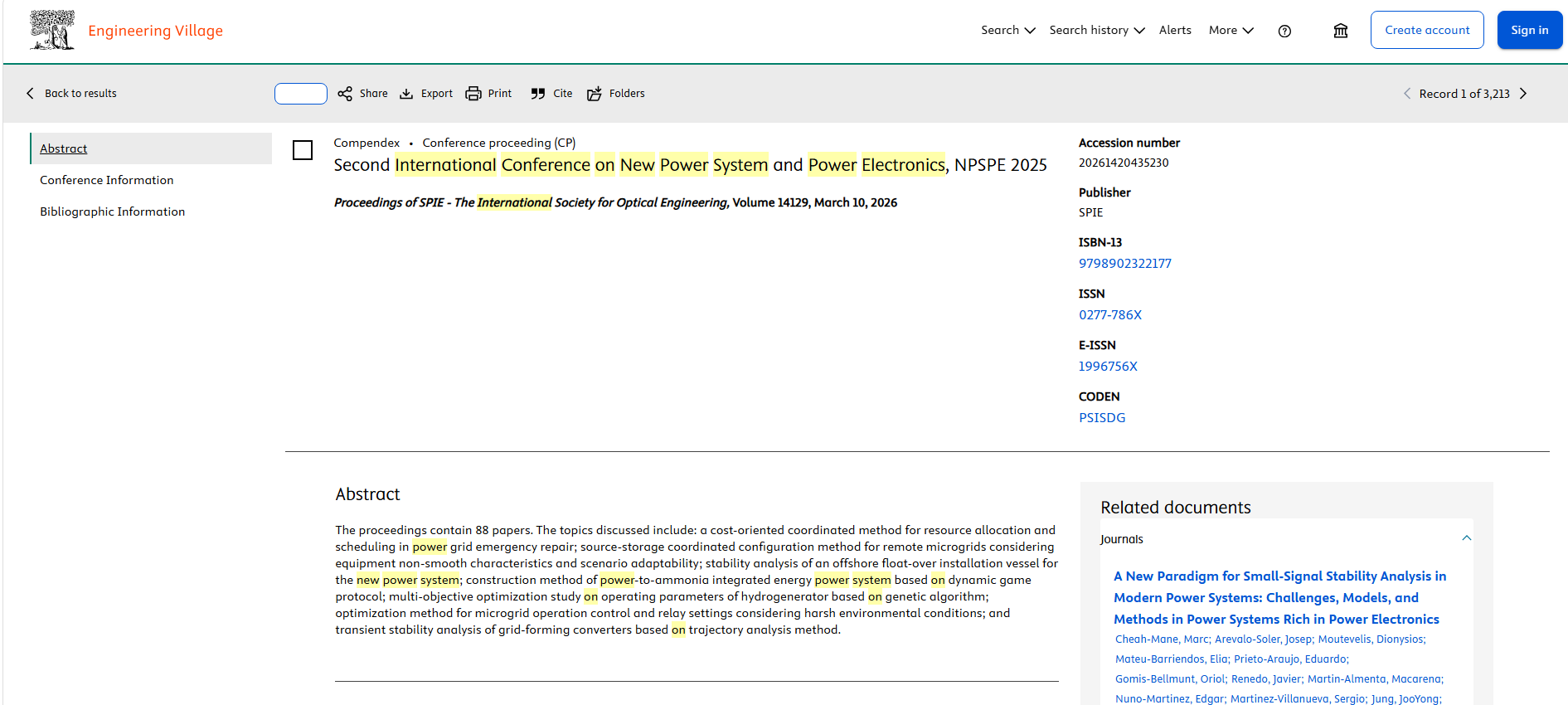Switch to Bibliographic Information section
The width and height of the screenshot is (1568, 705).
pos(113,211)
